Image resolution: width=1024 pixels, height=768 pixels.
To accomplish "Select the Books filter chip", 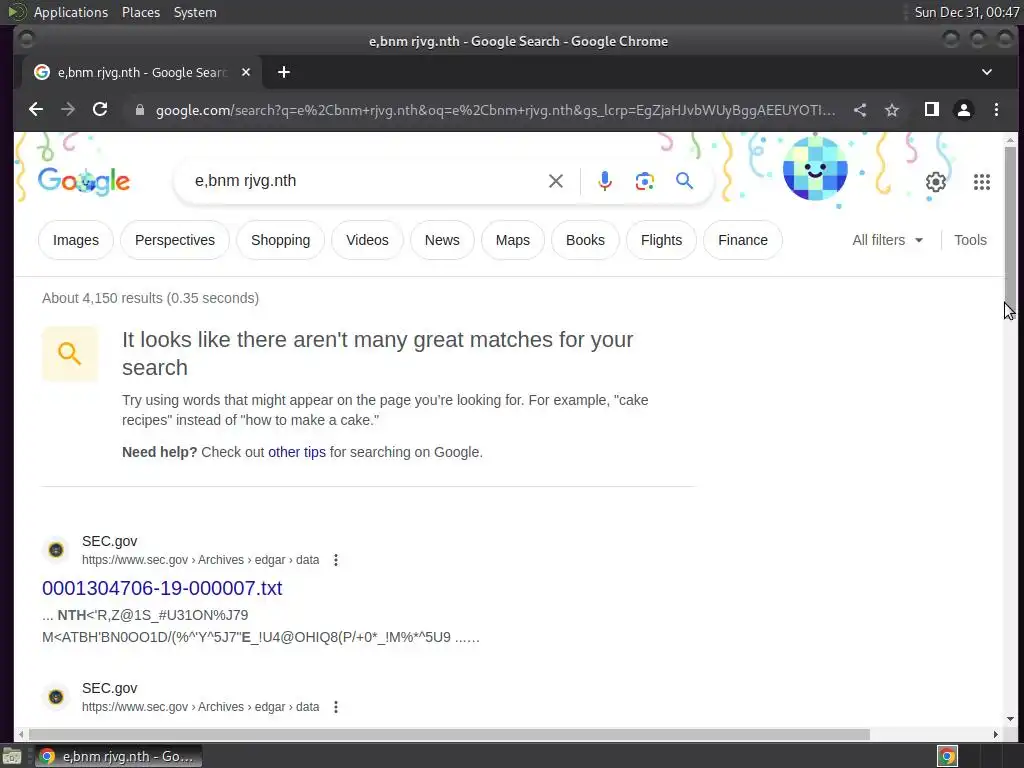I will pos(585,240).
